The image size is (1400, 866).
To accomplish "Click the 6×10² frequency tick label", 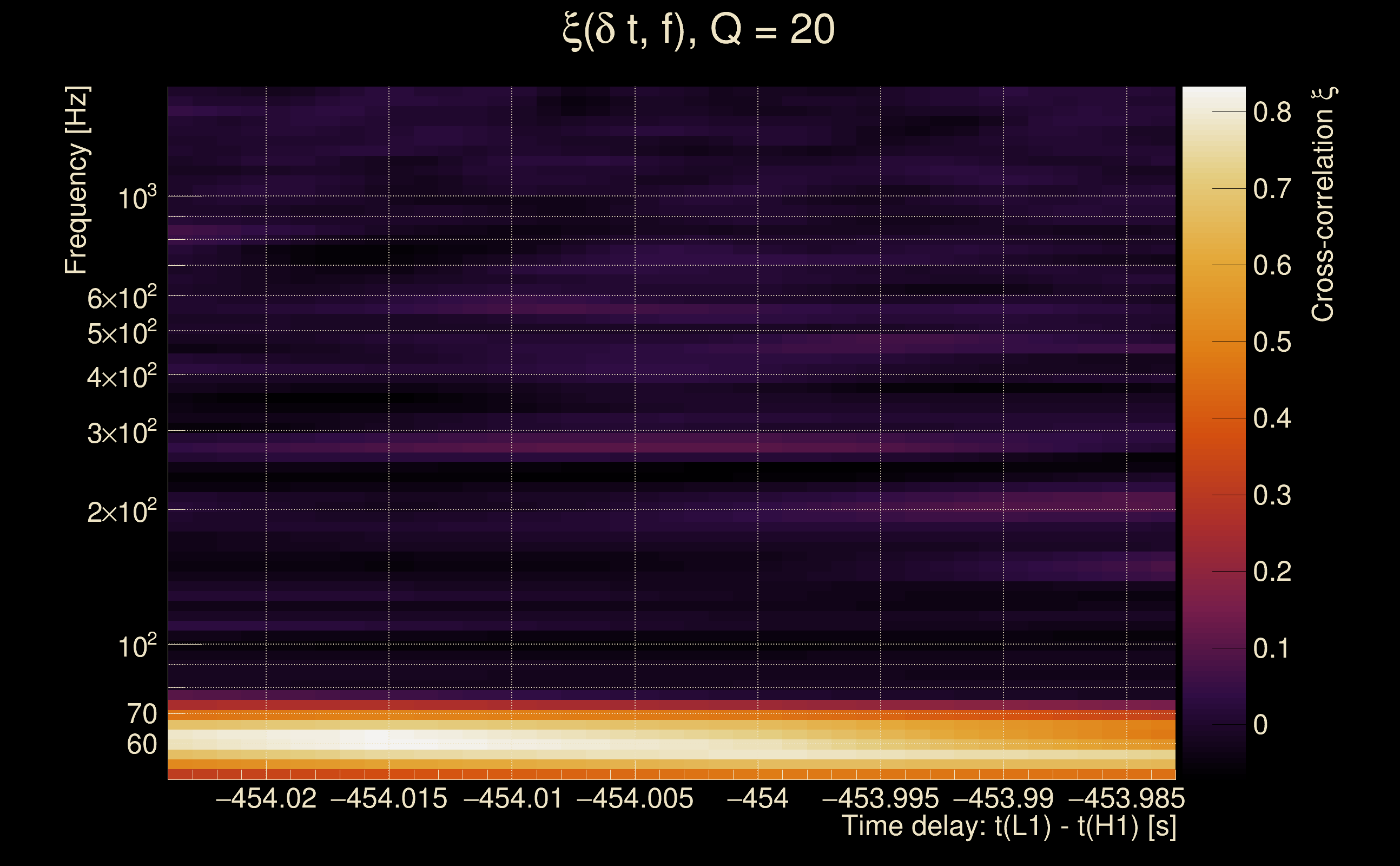I will click(x=121, y=298).
